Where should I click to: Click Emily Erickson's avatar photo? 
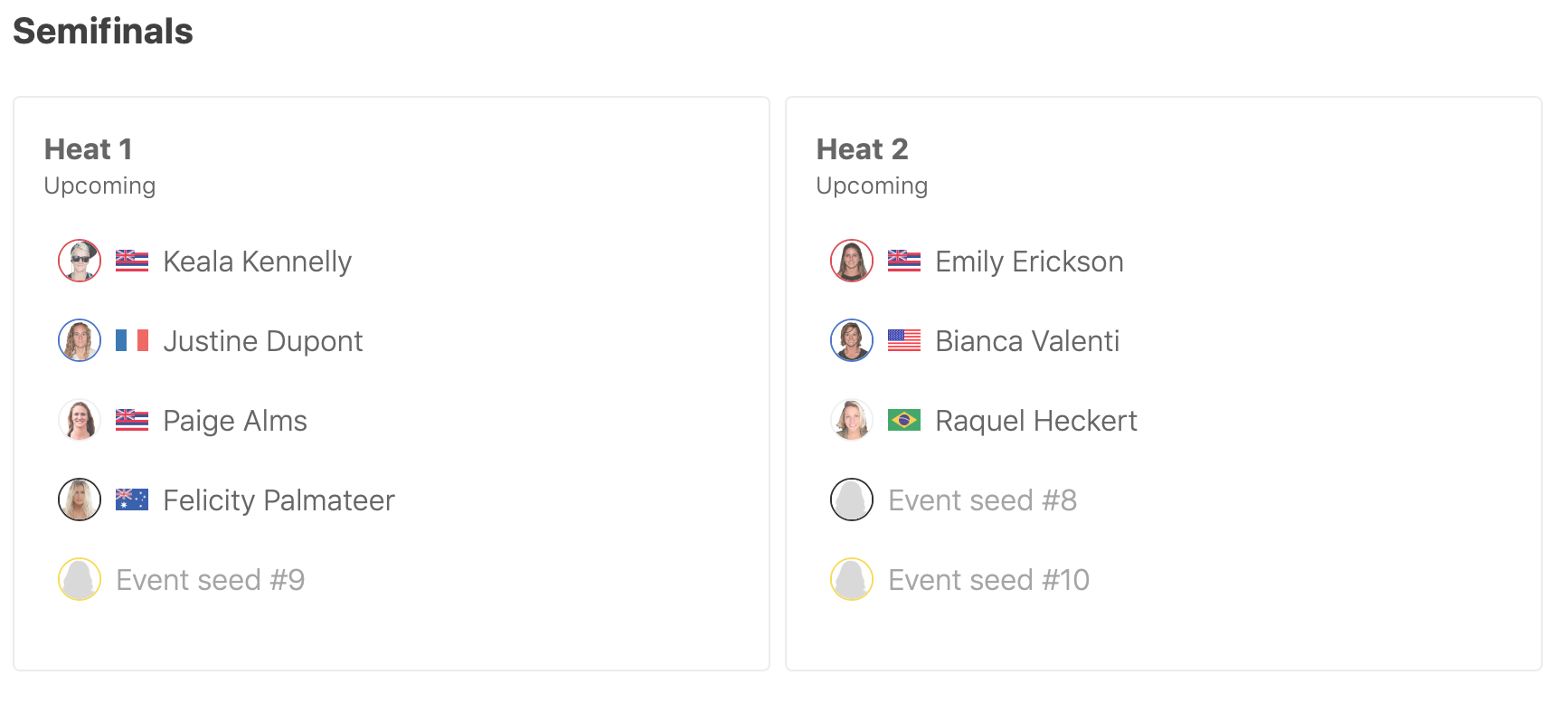(852, 262)
